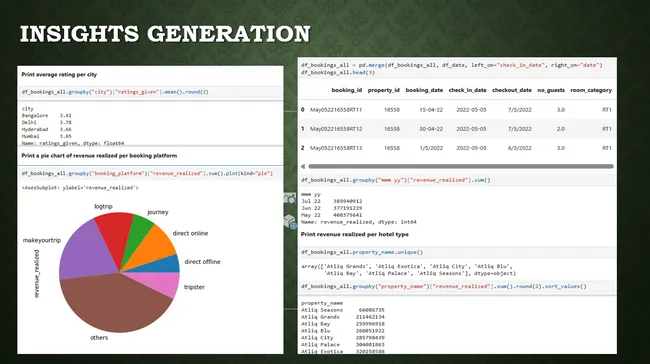Click the "direct online" pie label
The height and width of the screenshot is (364, 650).
click(x=190, y=233)
